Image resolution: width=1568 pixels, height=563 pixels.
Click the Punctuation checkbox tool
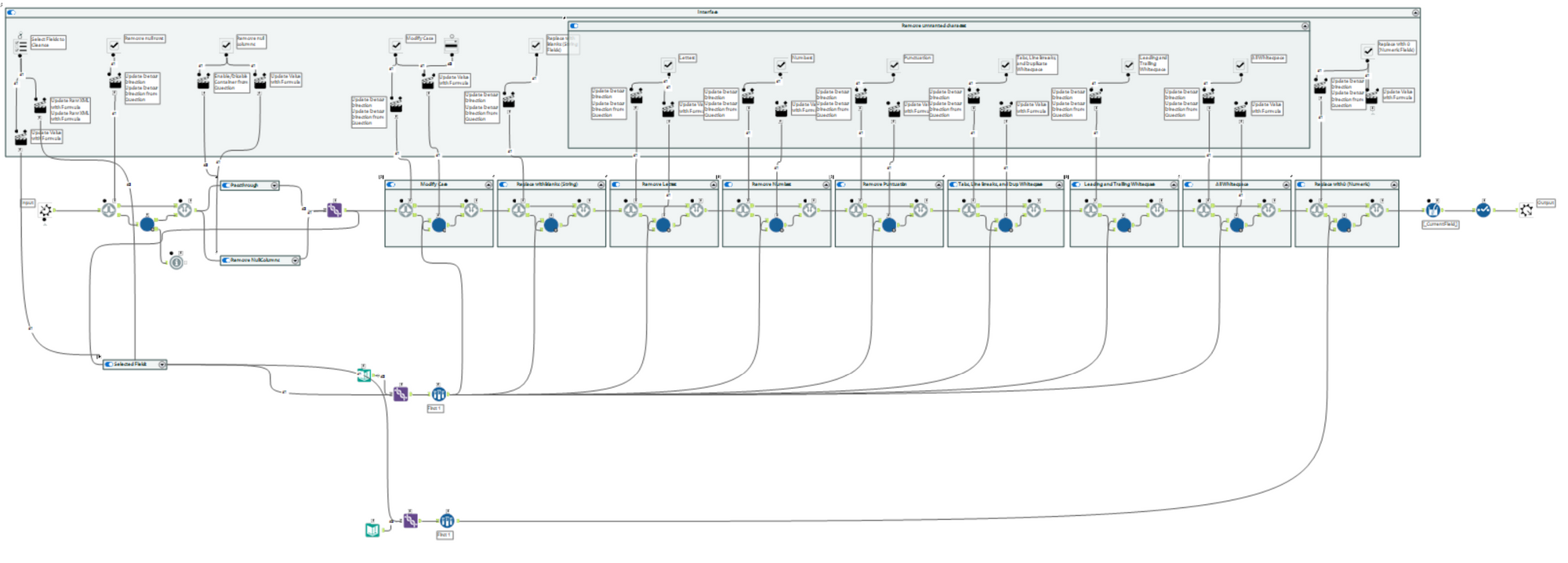(894, 65)
